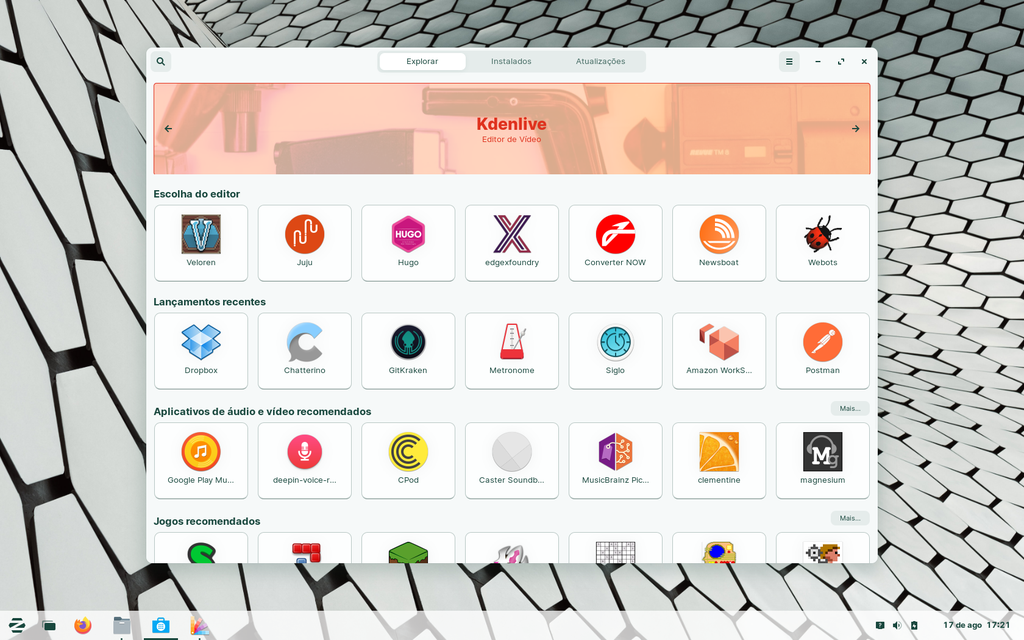Viewport: 1024px width, 640px height.
Task: Select the Amazon WorkSpaces app tile
Action: (719, 351)
